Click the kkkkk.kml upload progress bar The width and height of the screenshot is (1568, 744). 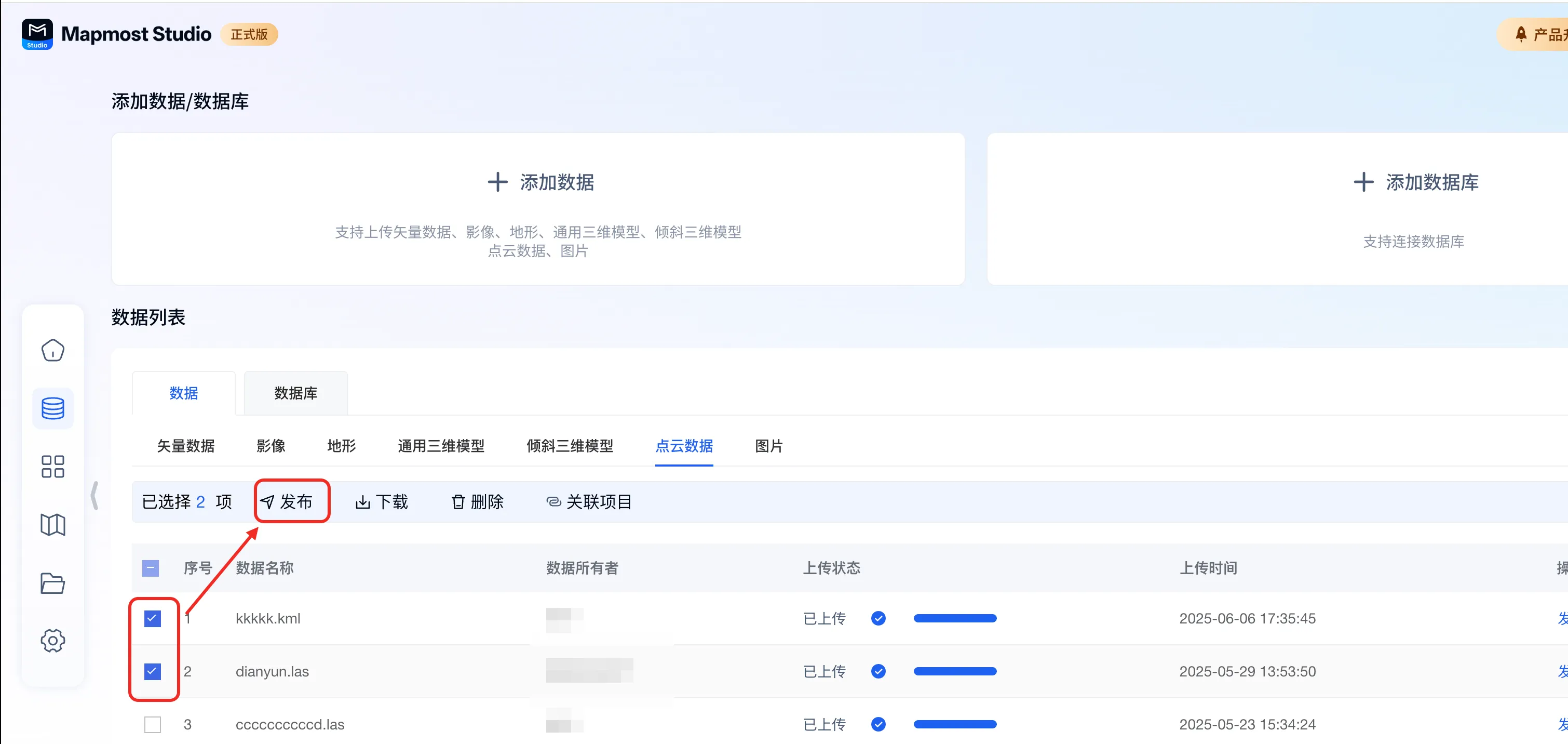click(954, 618)
